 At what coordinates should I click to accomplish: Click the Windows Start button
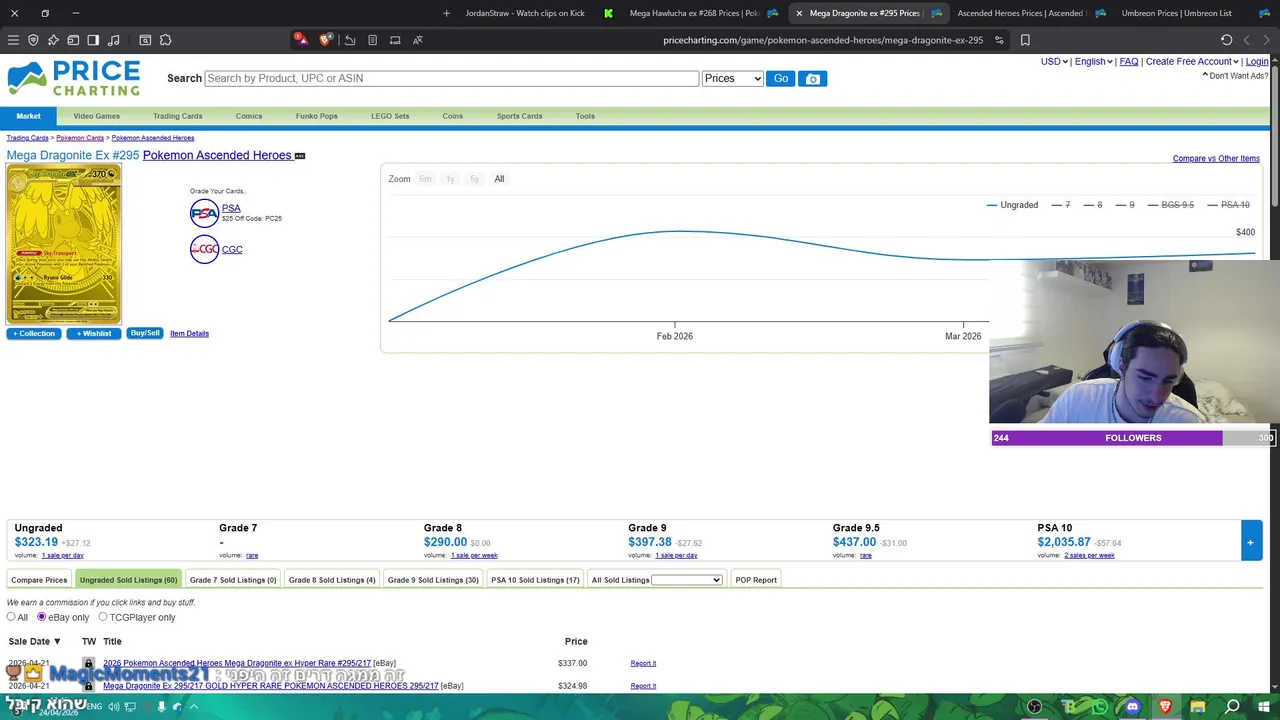[1265, 707]
